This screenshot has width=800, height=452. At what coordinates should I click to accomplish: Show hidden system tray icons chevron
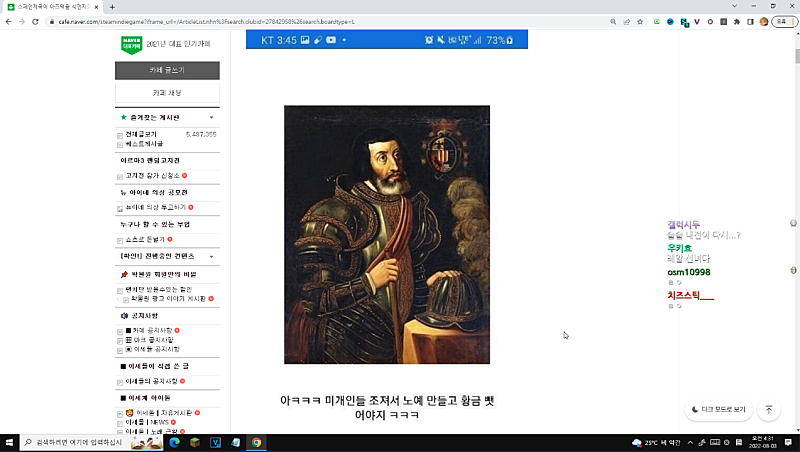point(690,442)
